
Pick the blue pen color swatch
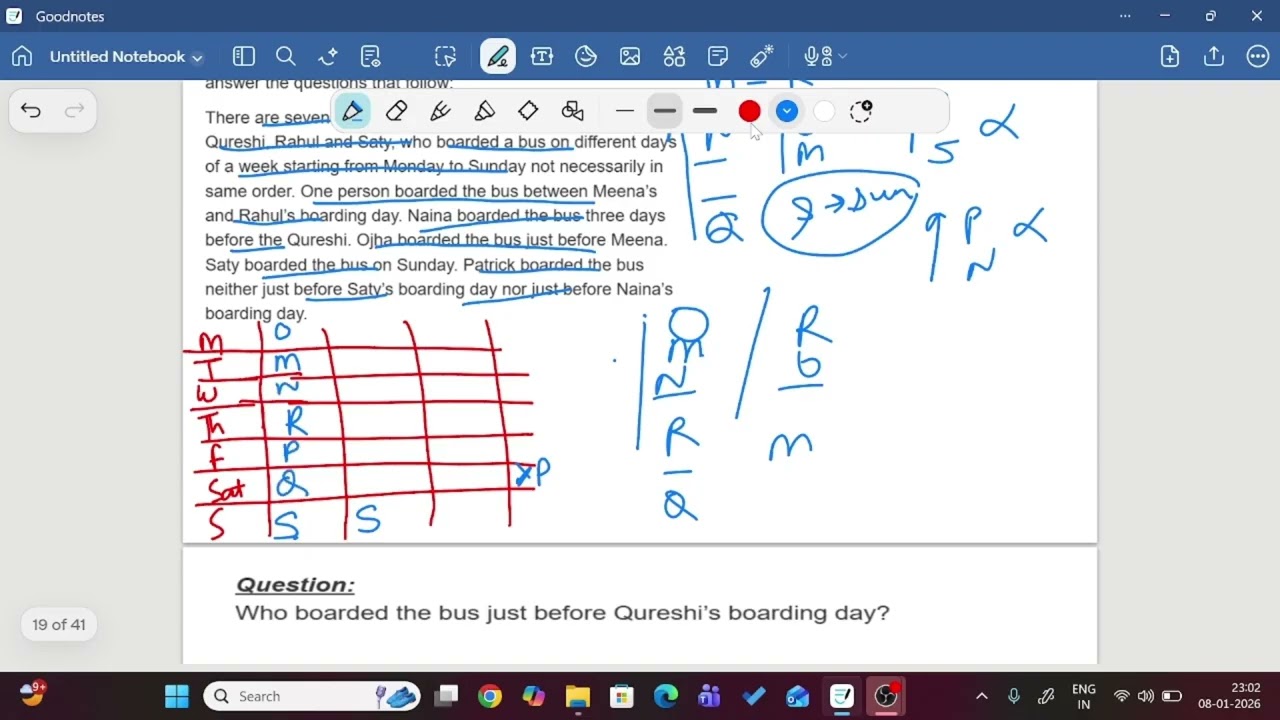click(x=787, y=112)
